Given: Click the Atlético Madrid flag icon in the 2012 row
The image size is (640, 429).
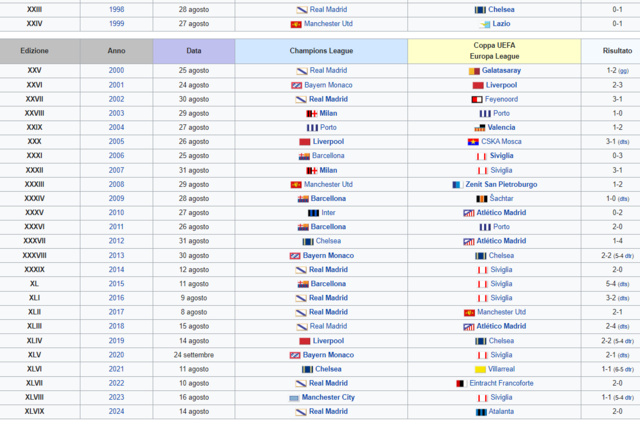Looking at the screenshot, I should pos(469,242).
